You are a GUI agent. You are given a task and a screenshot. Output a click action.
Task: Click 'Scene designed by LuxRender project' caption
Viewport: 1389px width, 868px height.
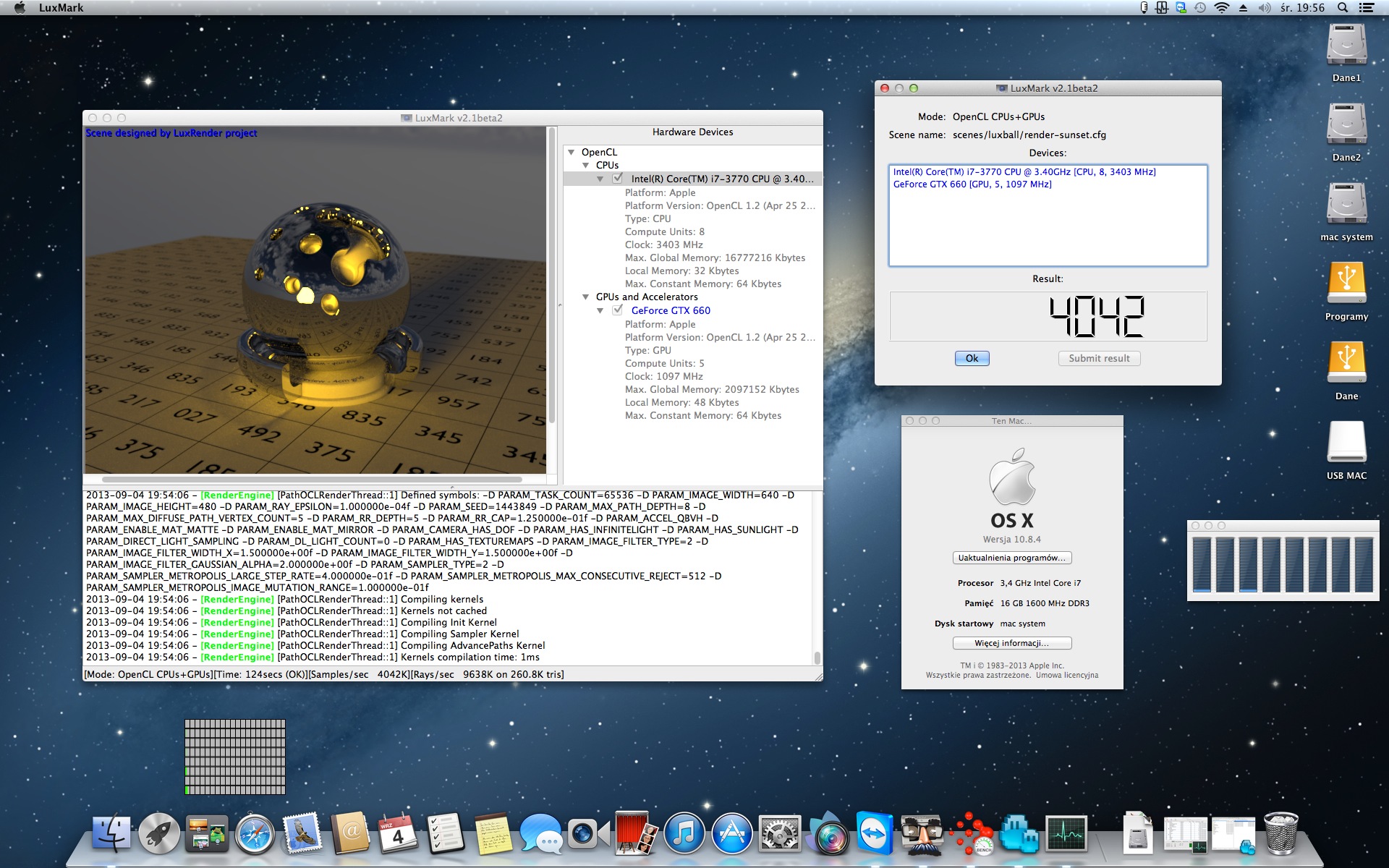171,133
